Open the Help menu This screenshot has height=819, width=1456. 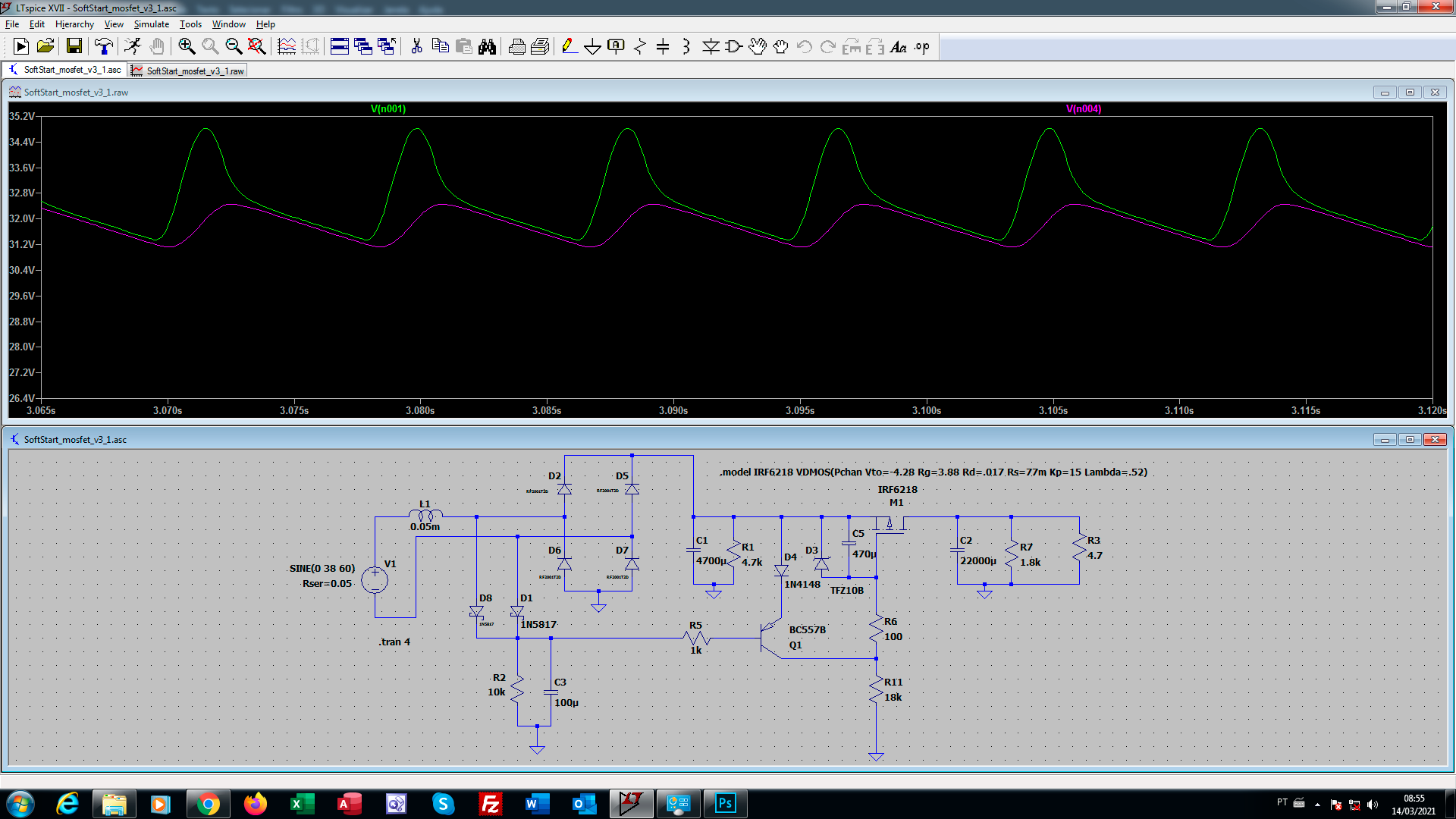coord(265,24)
